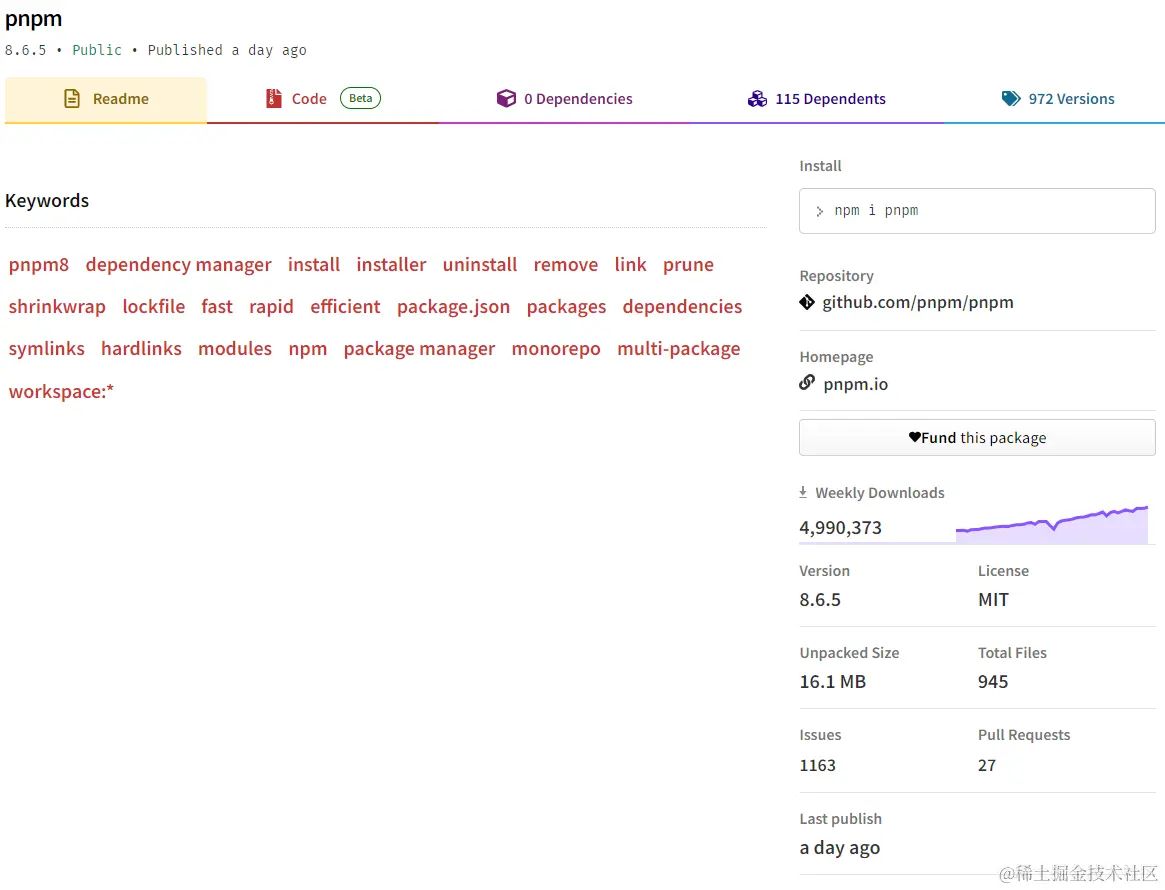Select the installer keyword
This screenshot has width=1165, height=890.
pyautogui.click(x=391, y=264)
